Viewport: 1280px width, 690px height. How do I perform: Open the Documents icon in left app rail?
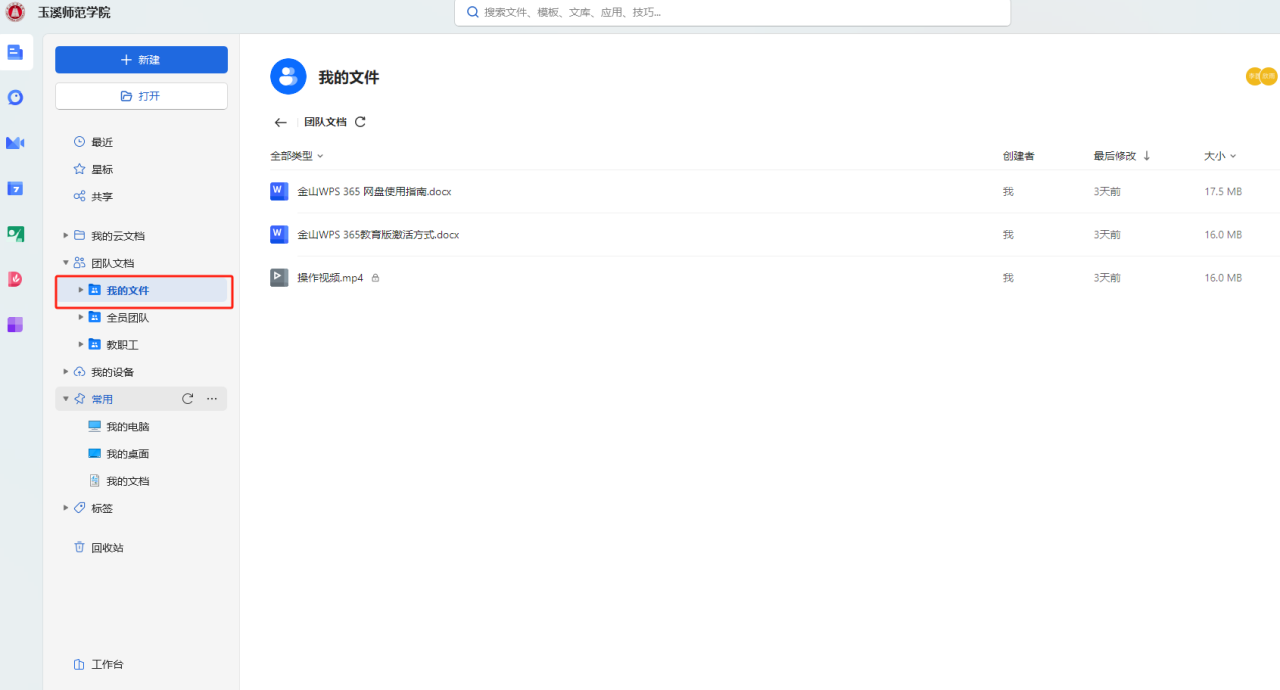point(15,52)
